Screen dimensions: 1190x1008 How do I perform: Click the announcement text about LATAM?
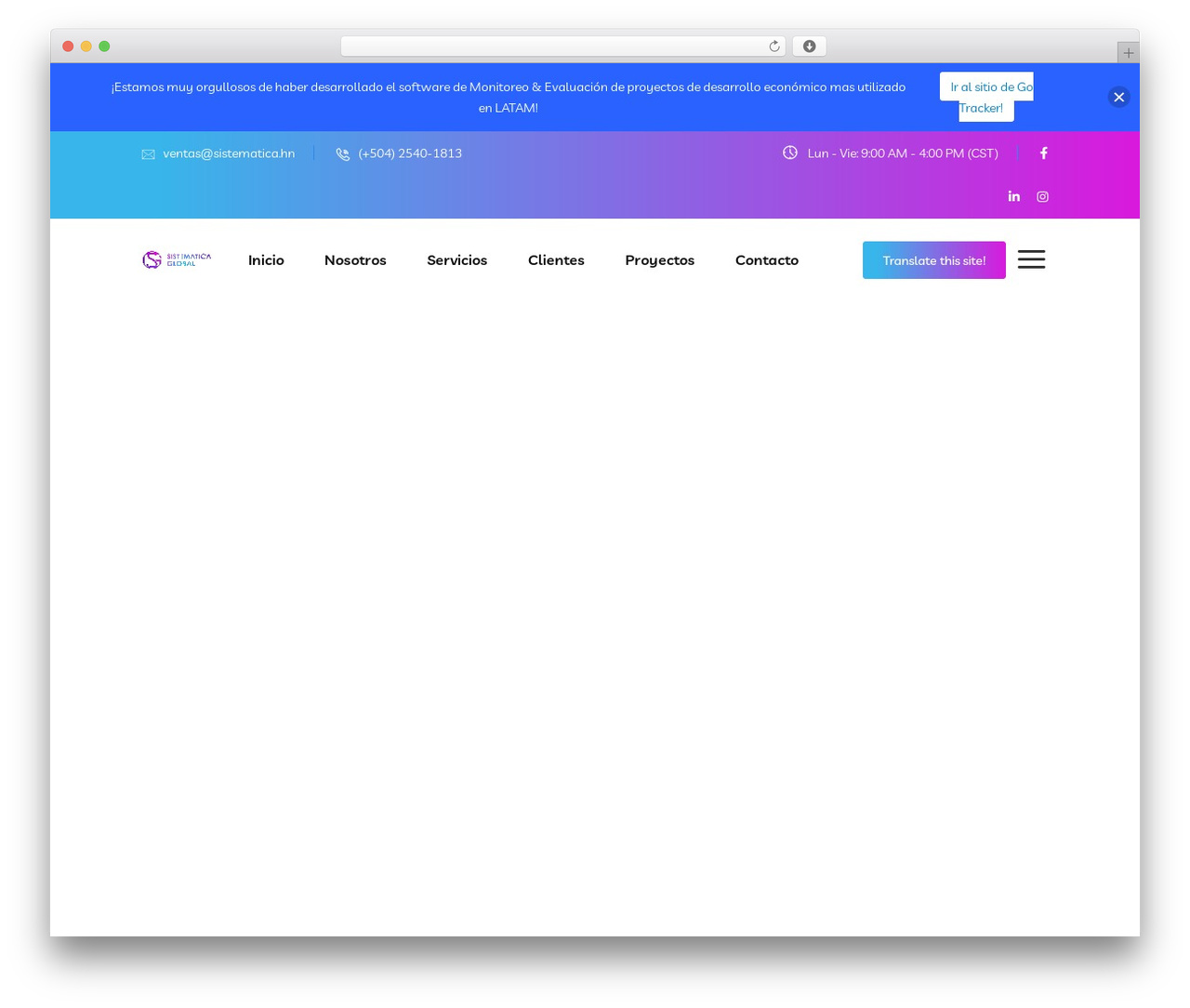pyautogui.click(x=509, y=97)
